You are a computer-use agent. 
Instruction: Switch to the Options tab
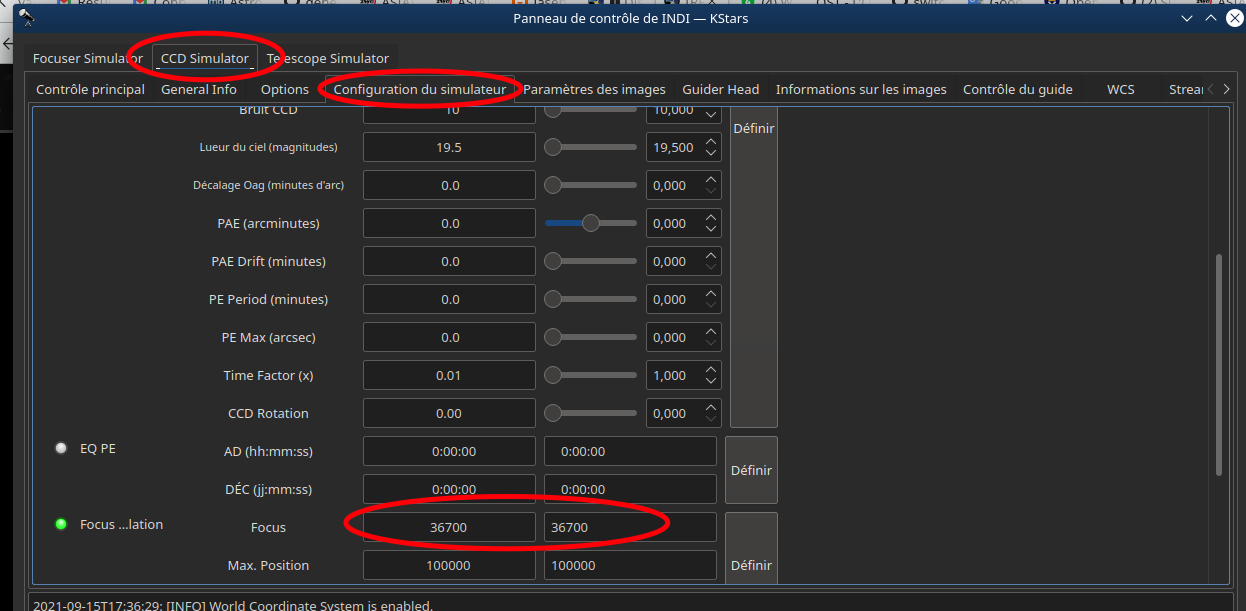(285, 89)
